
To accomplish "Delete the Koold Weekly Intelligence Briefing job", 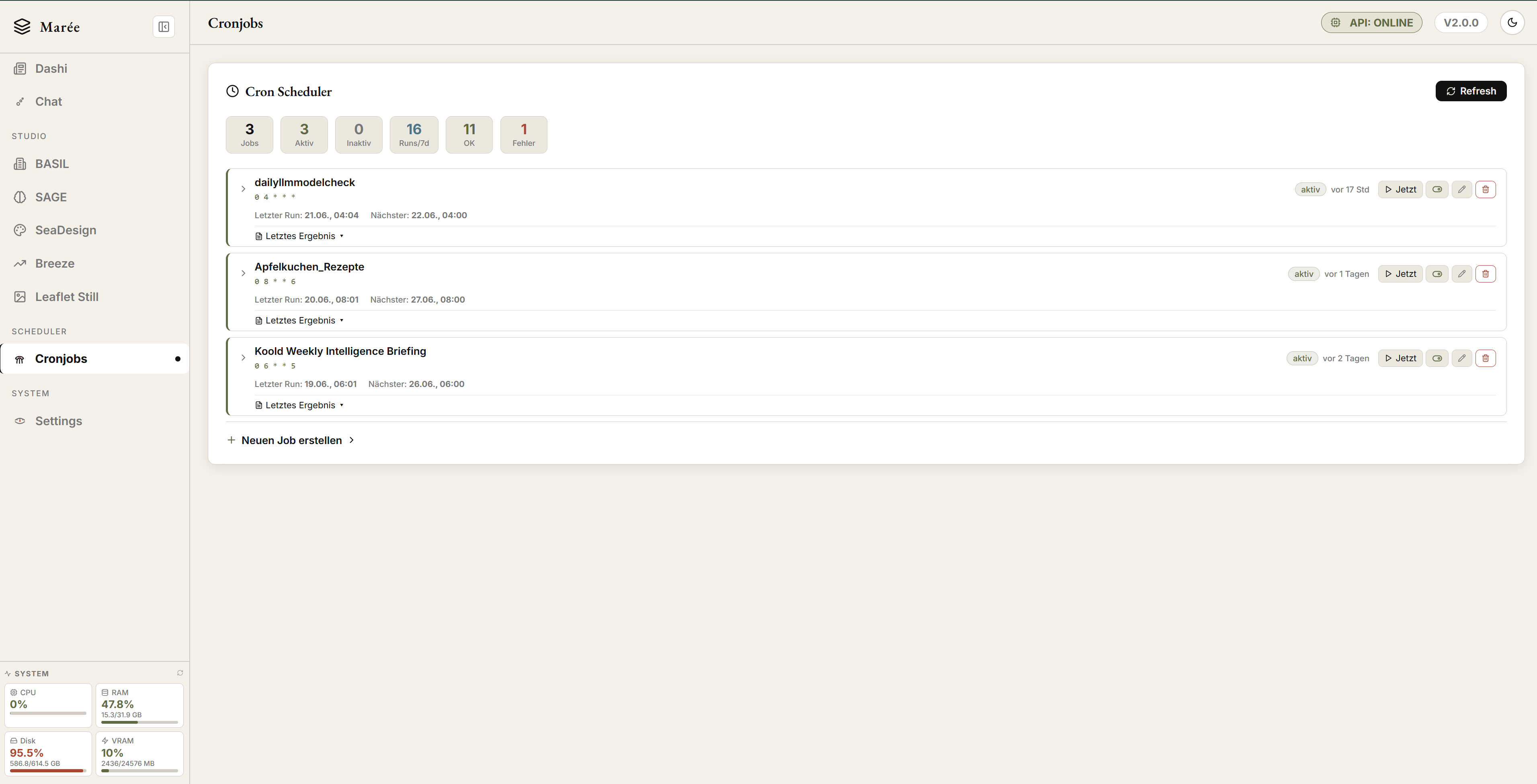I will point(1485,358).
